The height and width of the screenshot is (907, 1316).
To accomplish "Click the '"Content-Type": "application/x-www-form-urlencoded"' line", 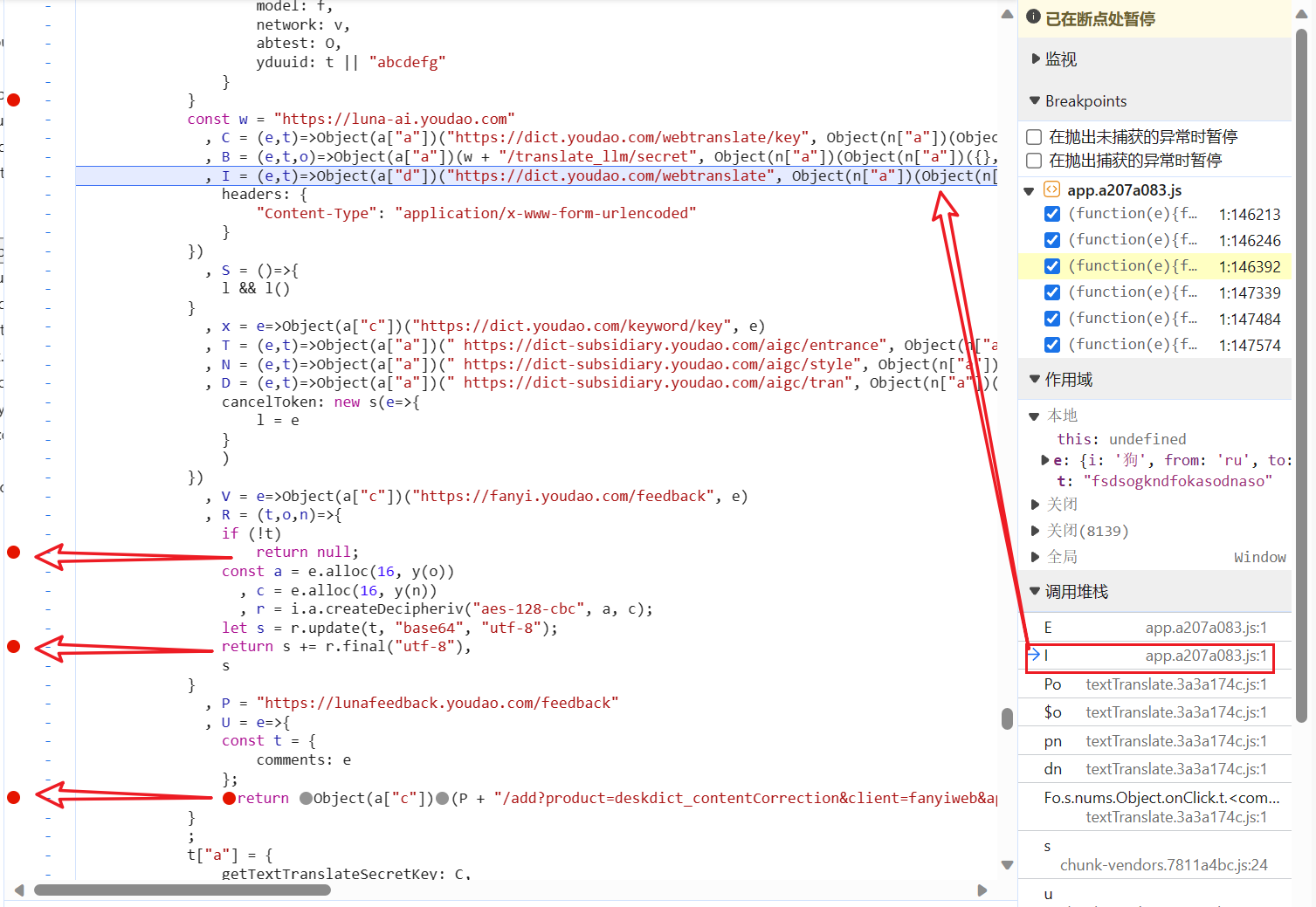I will tap(476, 213).
